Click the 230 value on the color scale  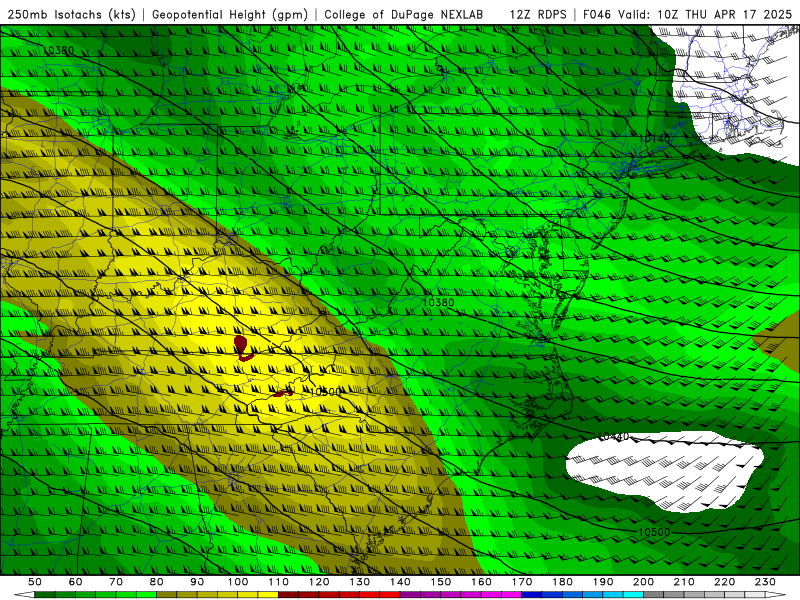point(765,582)
